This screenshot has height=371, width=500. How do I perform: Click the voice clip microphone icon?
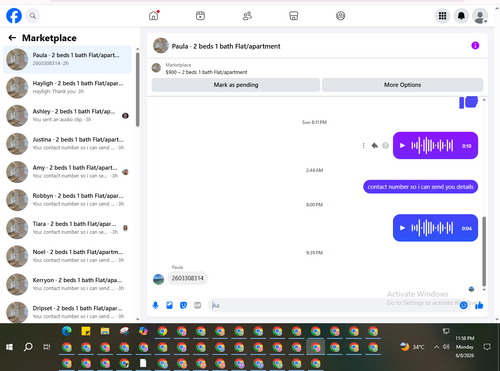tap(155, 305)
